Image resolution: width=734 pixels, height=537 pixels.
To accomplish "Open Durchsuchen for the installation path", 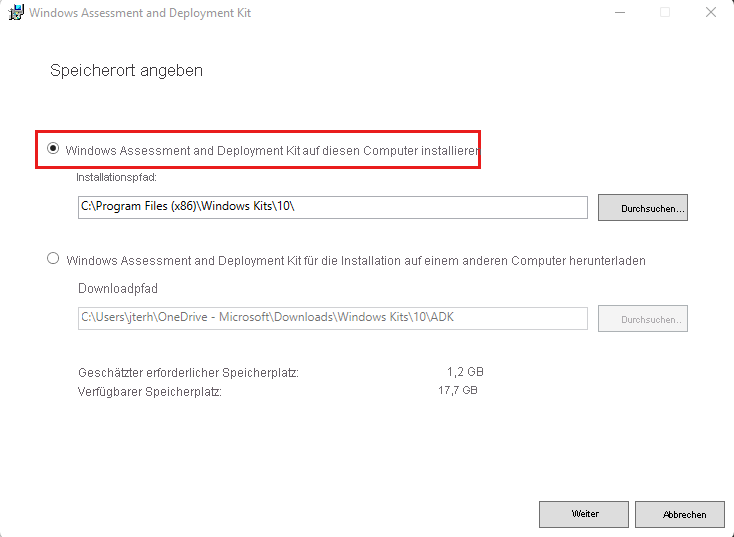I will (643, 207).
